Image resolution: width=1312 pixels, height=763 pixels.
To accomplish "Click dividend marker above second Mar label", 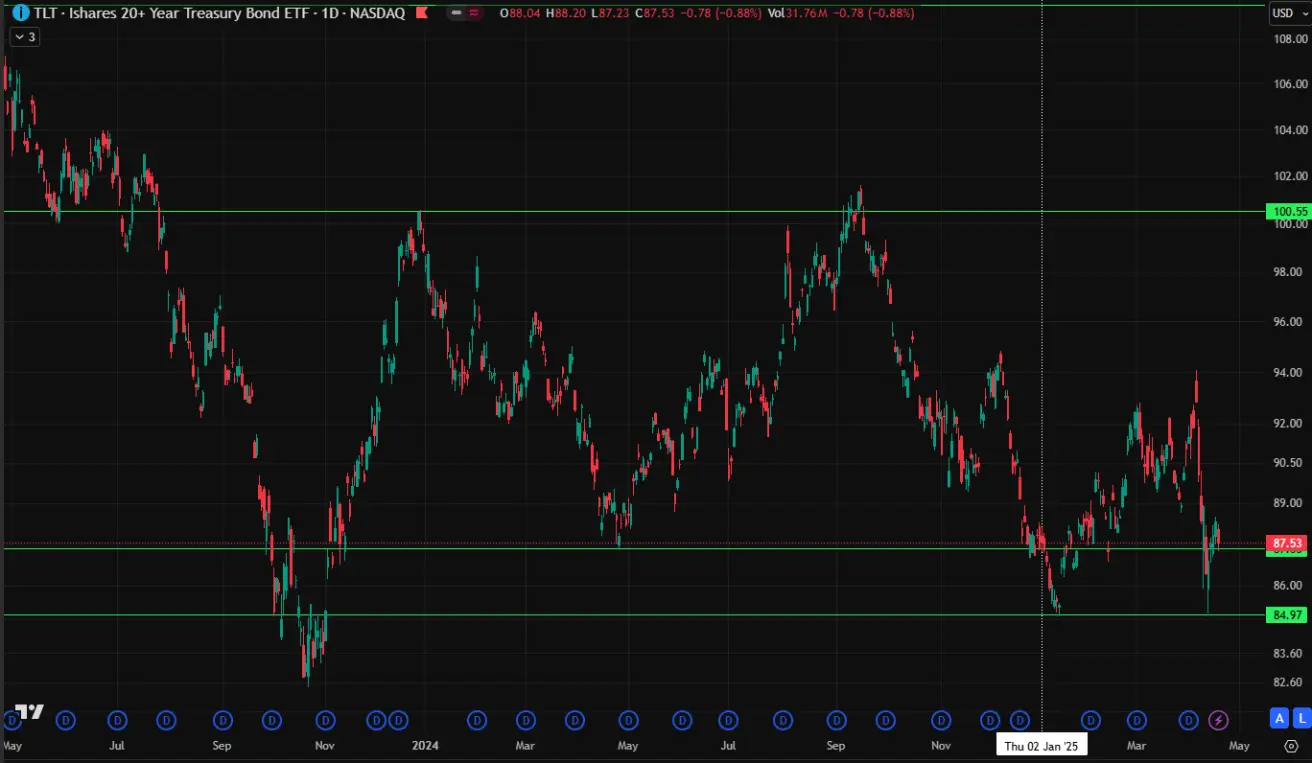I will click(1137, 719).
